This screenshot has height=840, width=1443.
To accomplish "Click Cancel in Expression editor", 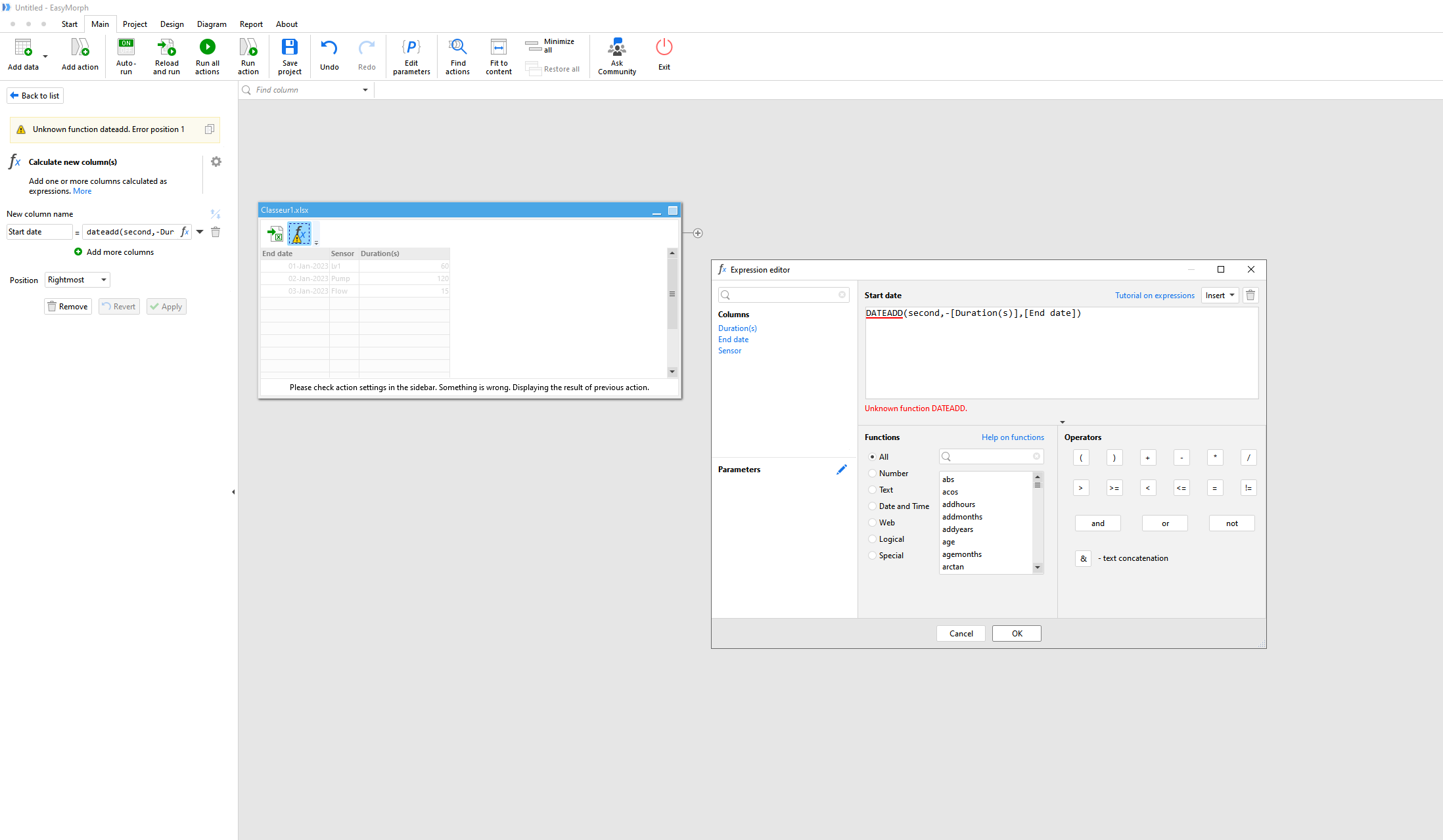I will tap(961, 634).
